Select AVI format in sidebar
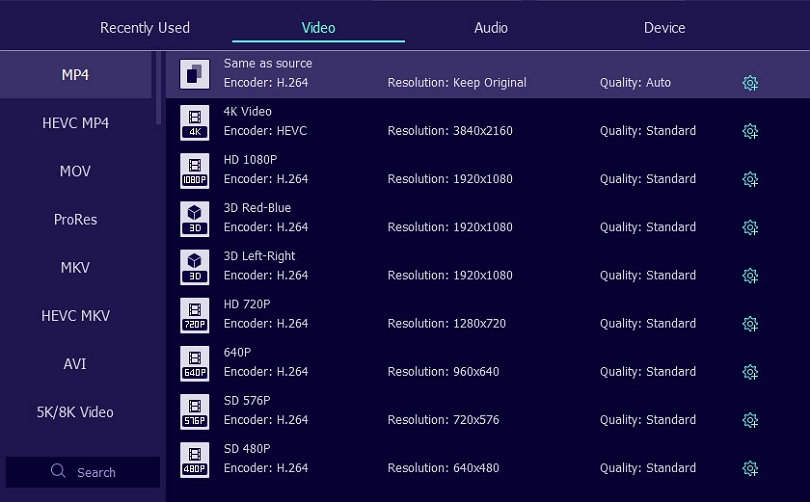The height and width of the screenshot is (502, 810). point(75,364)
